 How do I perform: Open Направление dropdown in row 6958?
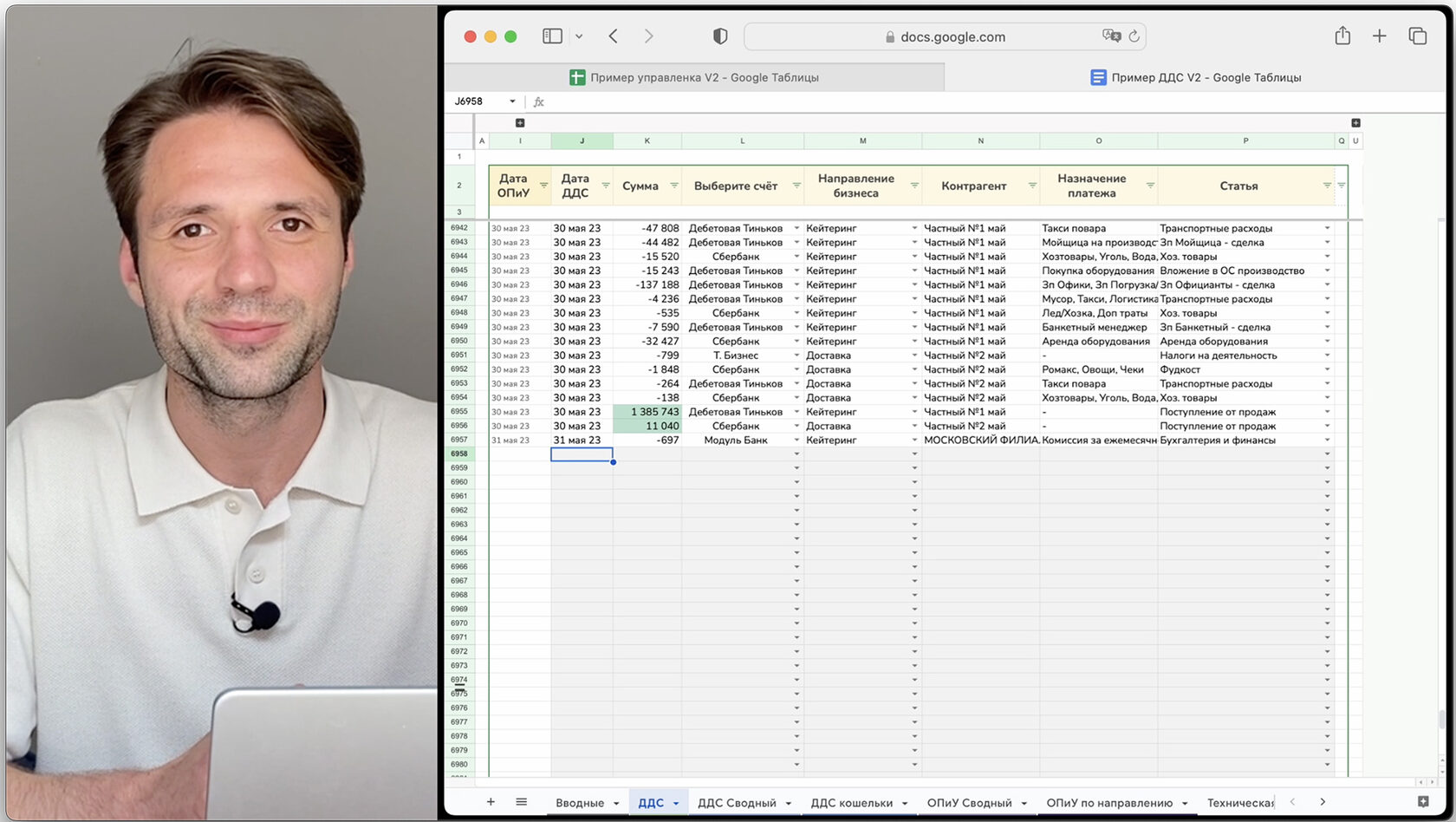[914, 454]
